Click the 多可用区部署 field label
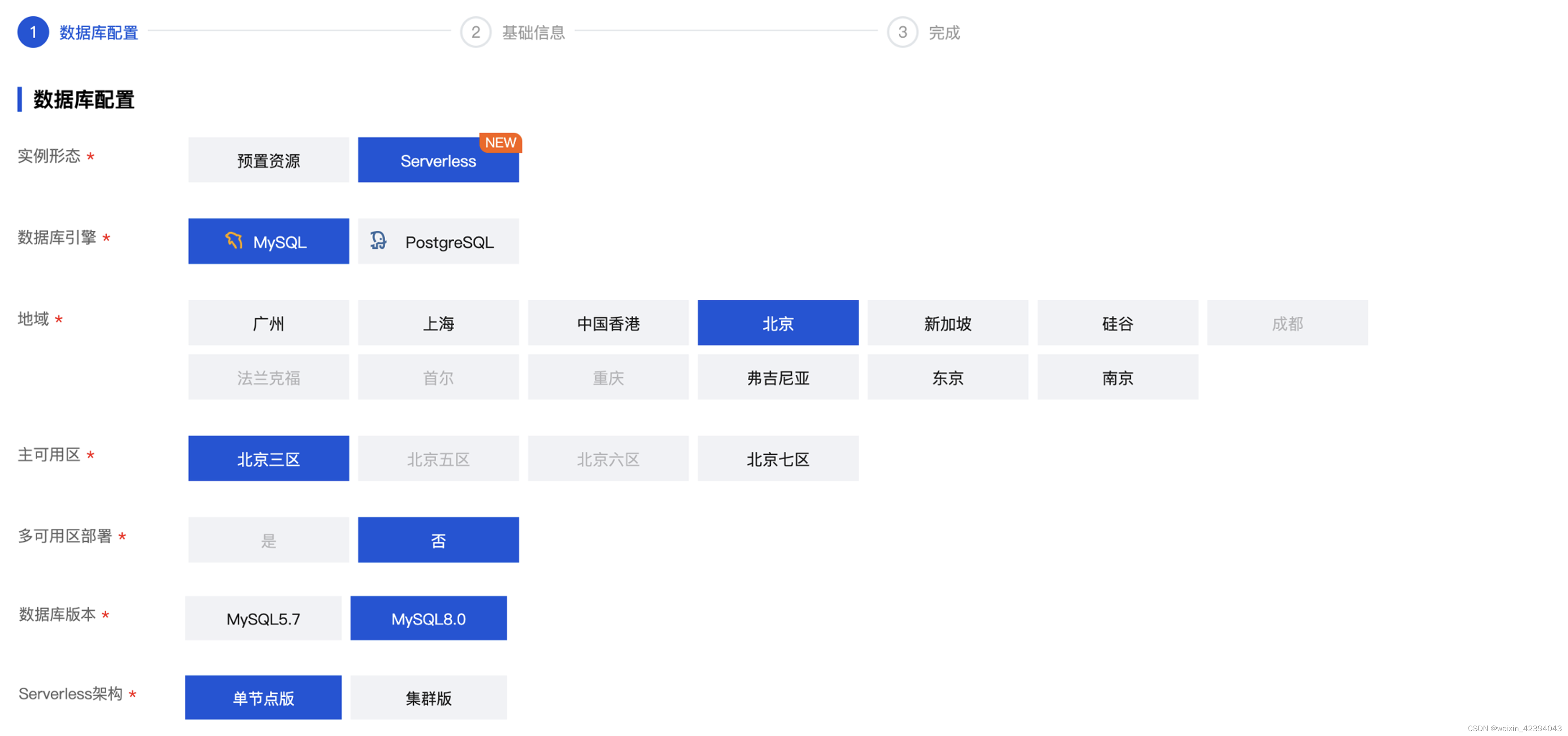This screenshot has width=1568, height=736. click(x=64, y=536)
